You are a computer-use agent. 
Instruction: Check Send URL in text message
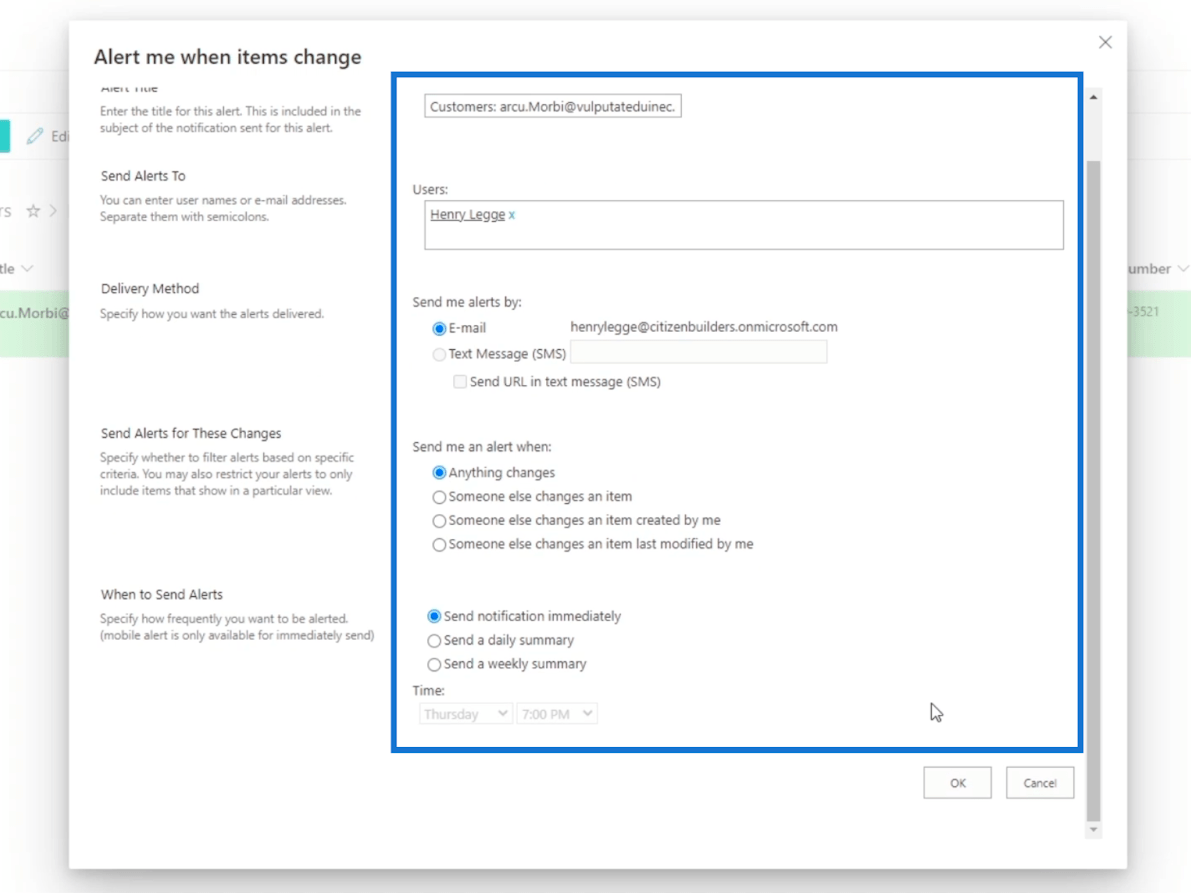click(x=460, y=382)
